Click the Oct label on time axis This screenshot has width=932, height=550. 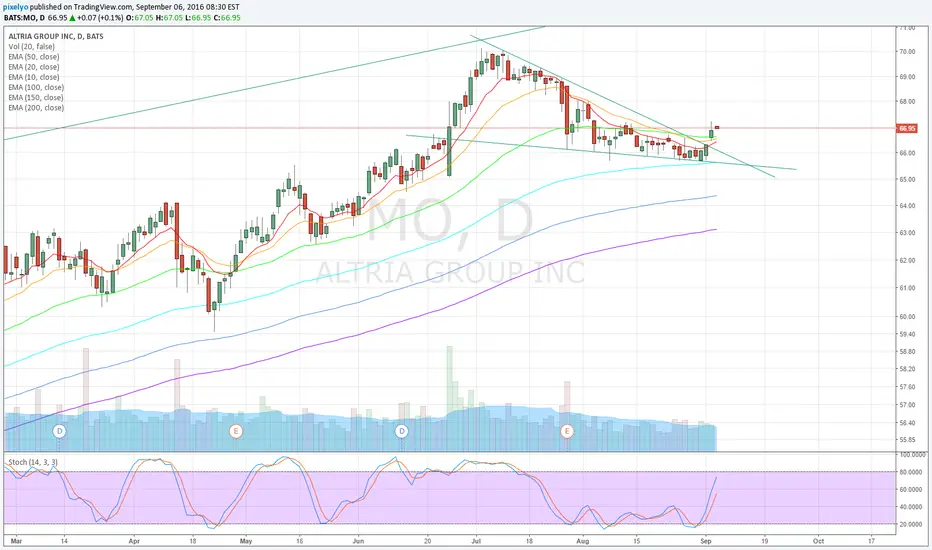818,541
